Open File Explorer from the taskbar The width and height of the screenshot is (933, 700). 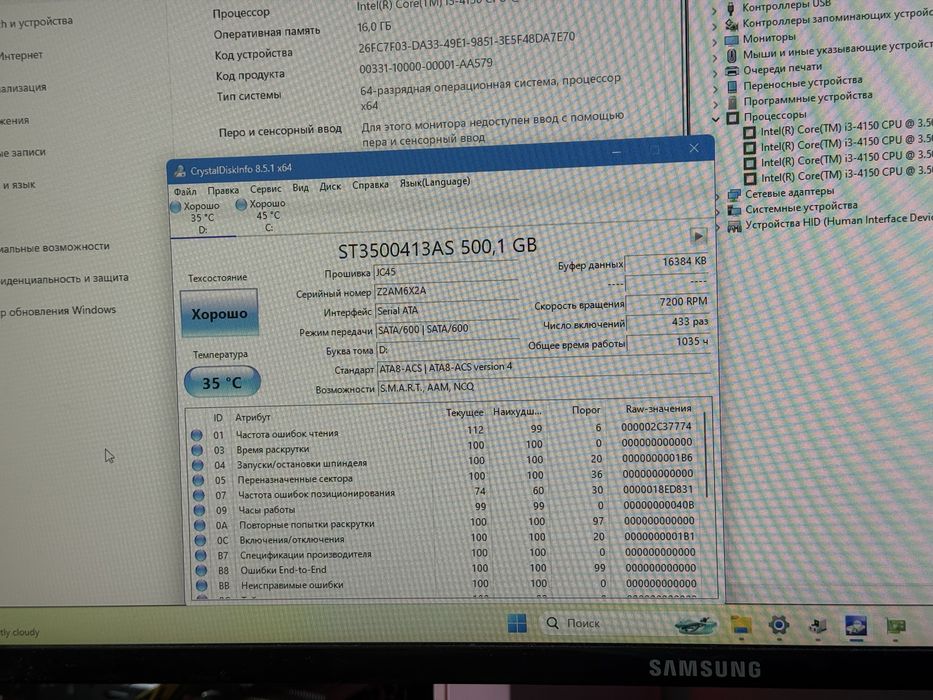pyautogui.click(x=741, y=625)
